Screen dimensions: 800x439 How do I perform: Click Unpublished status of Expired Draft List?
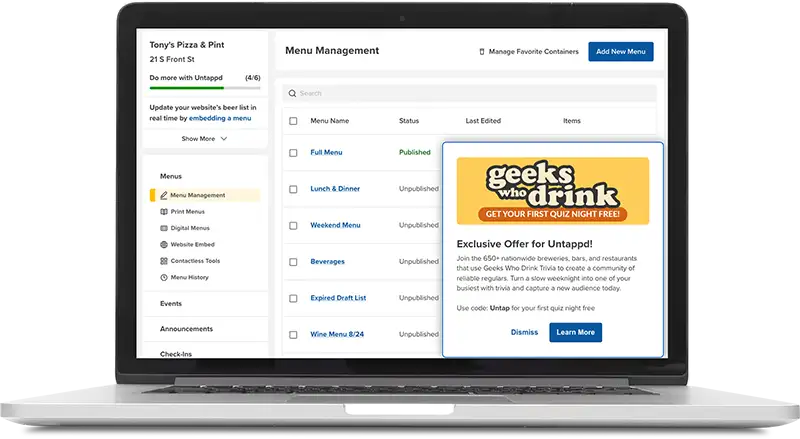419,298
